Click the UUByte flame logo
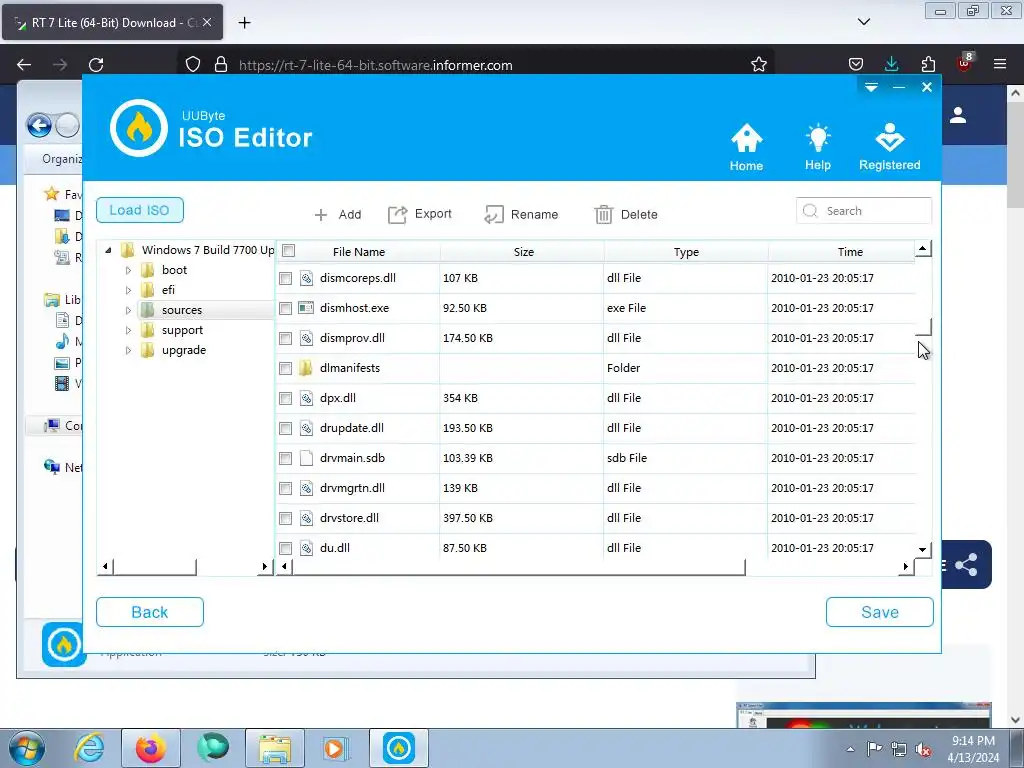 coord(138,128)
